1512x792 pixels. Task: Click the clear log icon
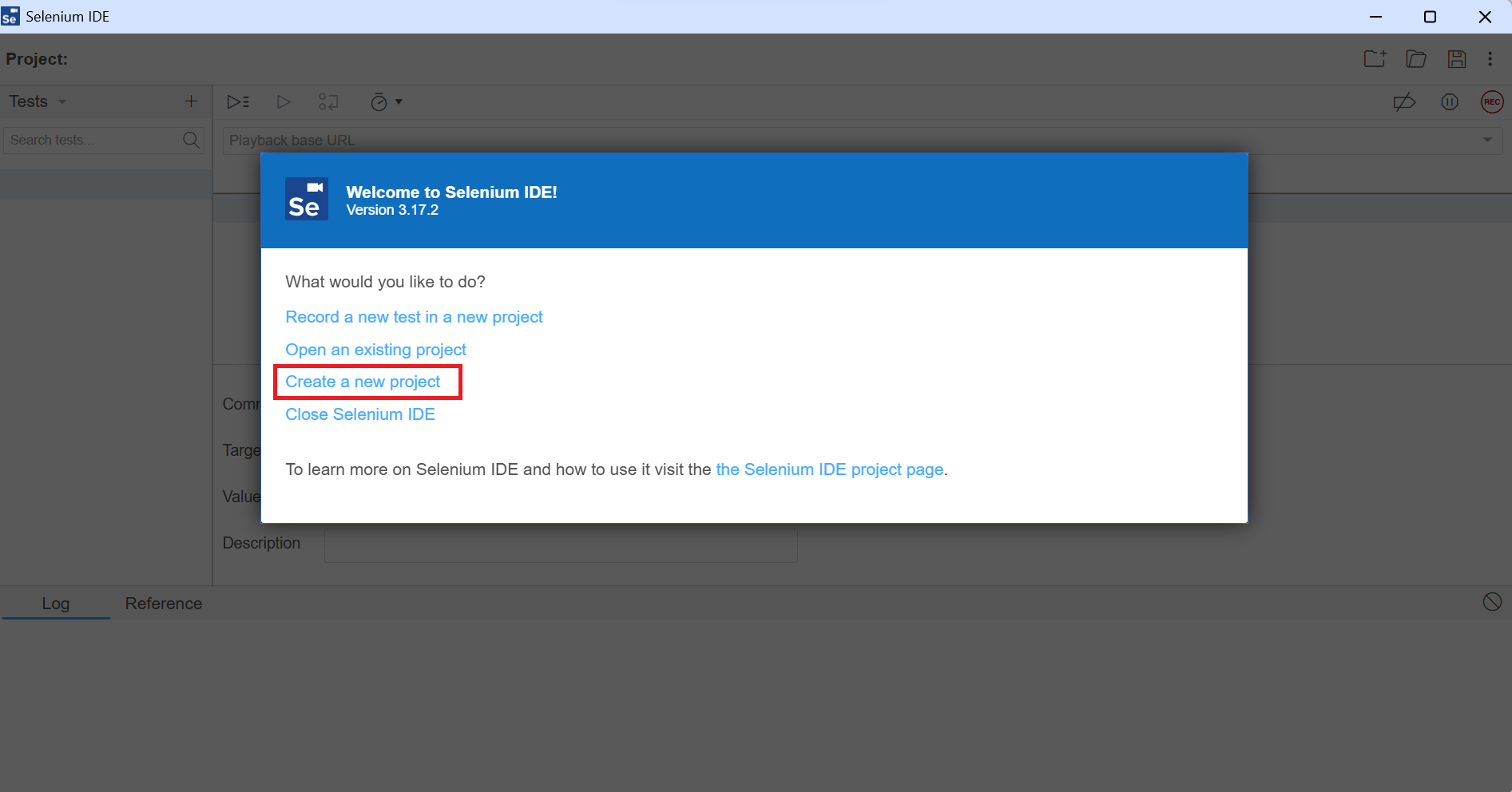pos(1492,602)
